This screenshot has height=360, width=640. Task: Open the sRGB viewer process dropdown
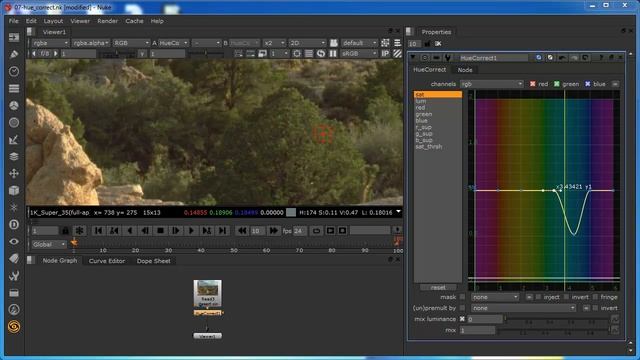pos(359,53)
